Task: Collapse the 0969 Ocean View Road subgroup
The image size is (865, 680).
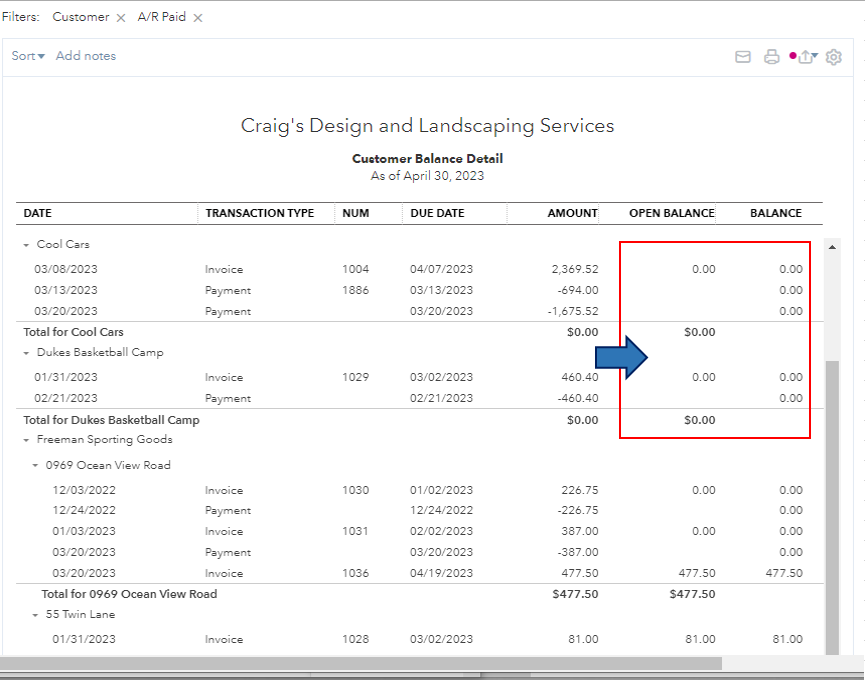Action: click(x=35, y=465)
